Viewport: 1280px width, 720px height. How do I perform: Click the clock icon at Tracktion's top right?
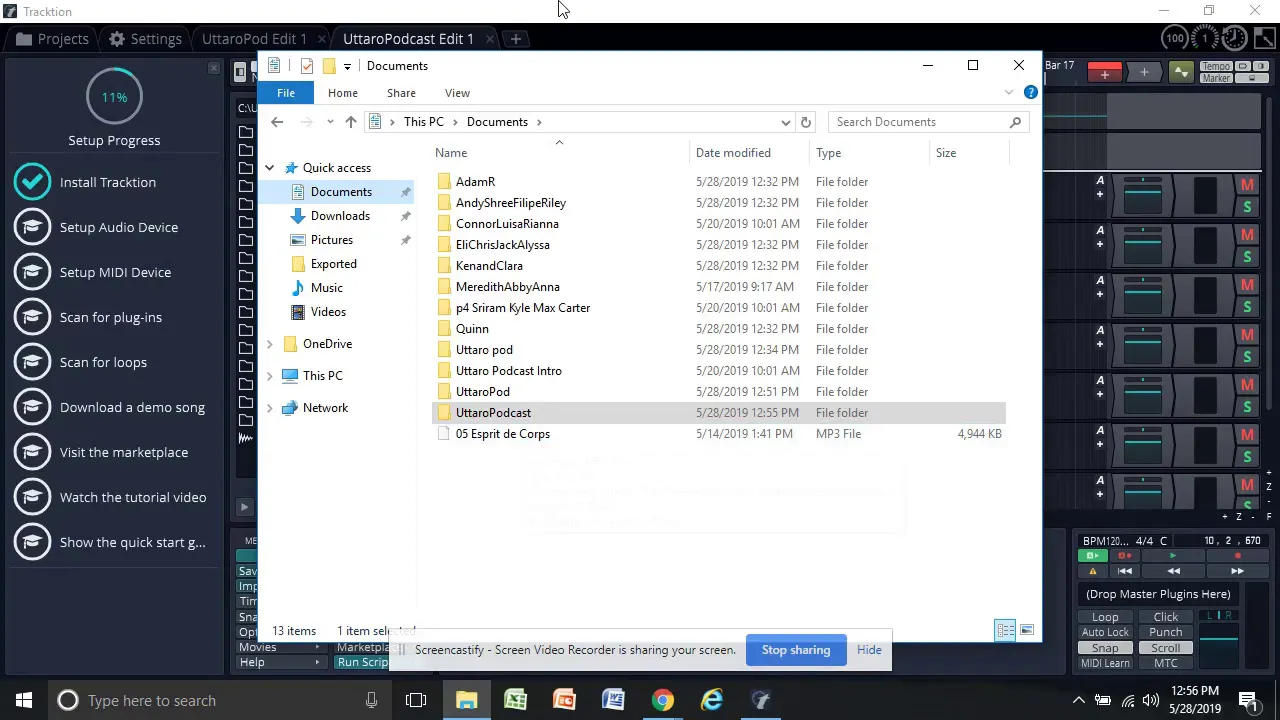(1234, 38)
